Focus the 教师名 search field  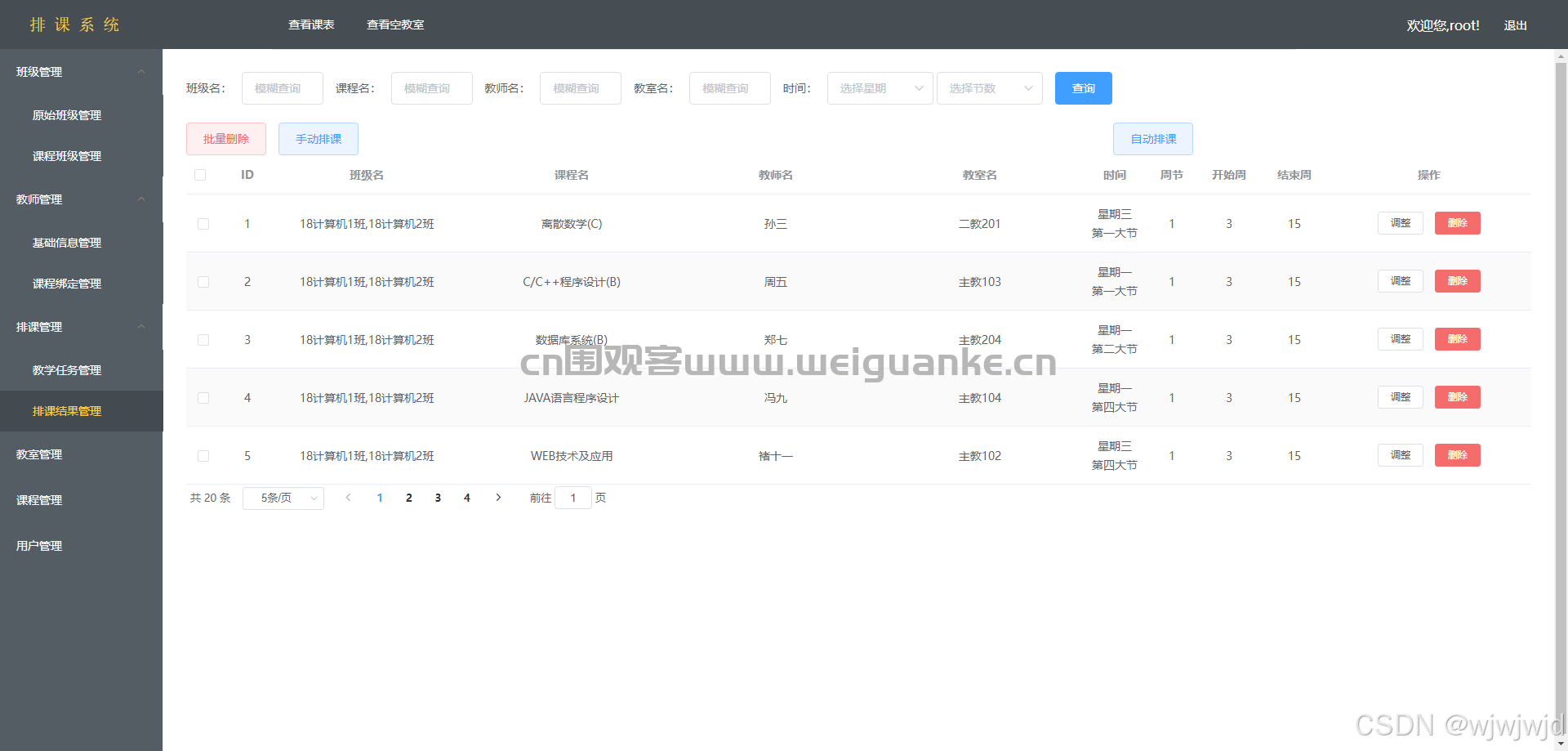tap(581, 88)
